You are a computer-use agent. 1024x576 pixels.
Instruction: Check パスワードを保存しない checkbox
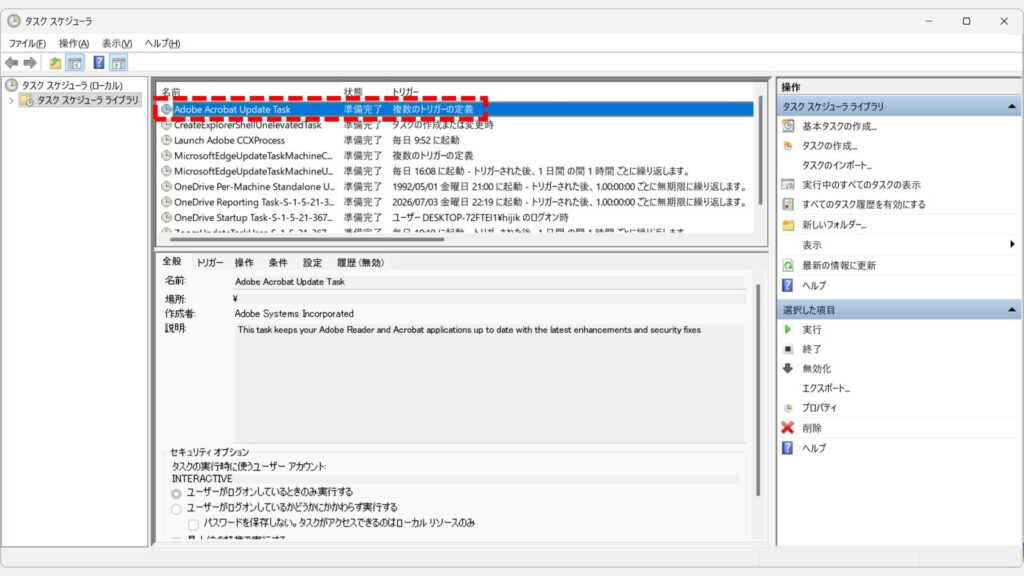point(193,524)
